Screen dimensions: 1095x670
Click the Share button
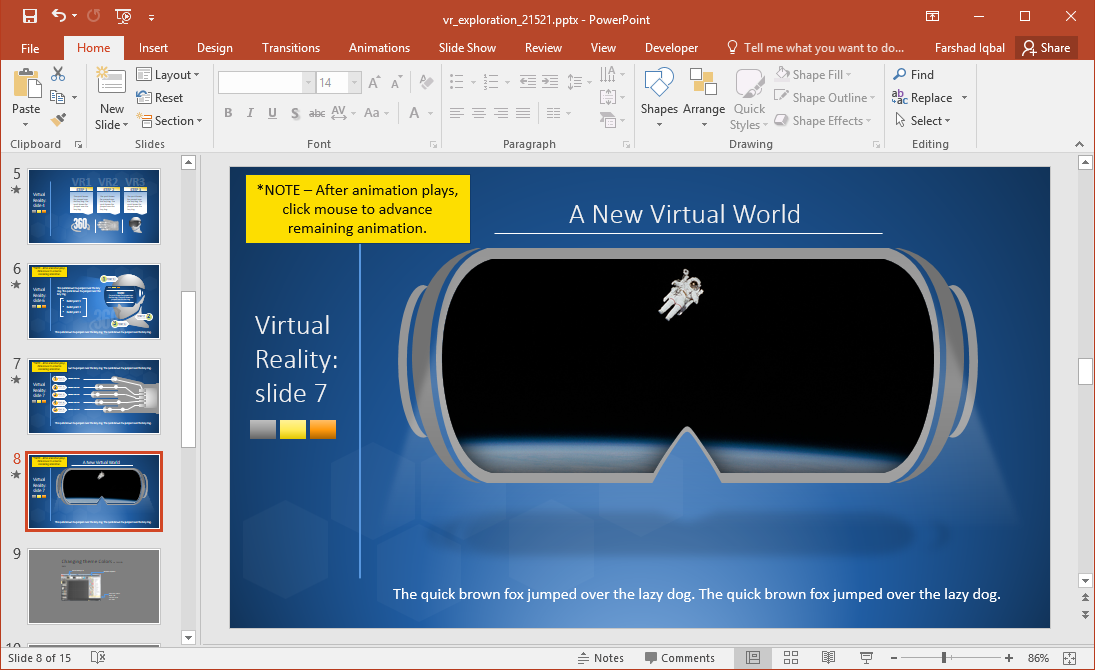1046,47
